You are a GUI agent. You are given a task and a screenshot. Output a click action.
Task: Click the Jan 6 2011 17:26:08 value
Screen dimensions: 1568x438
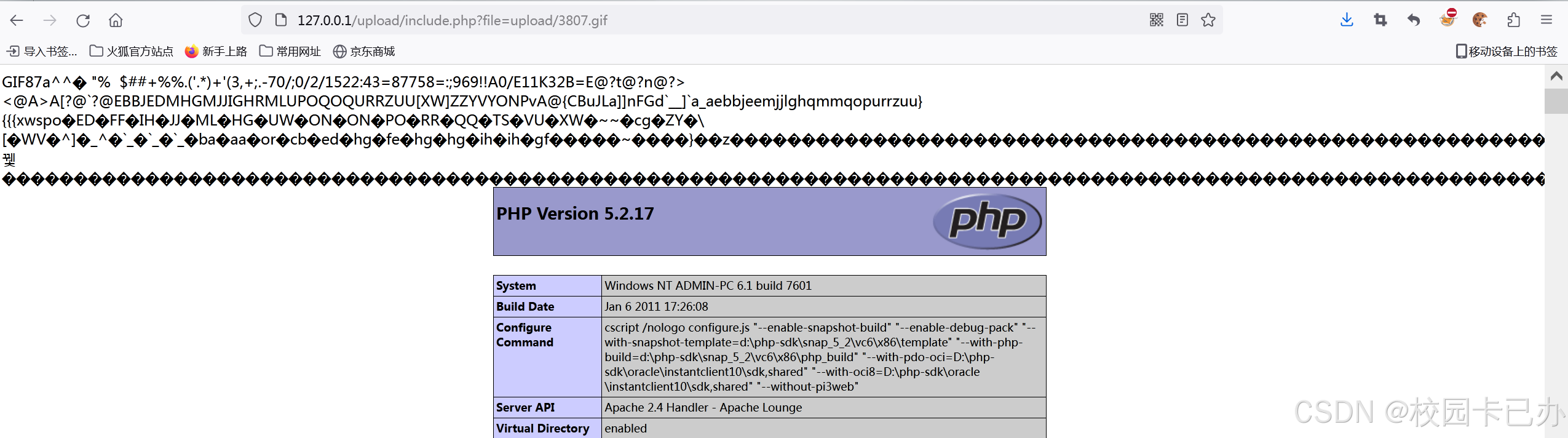pyautogui.click(x=656, y=307)
